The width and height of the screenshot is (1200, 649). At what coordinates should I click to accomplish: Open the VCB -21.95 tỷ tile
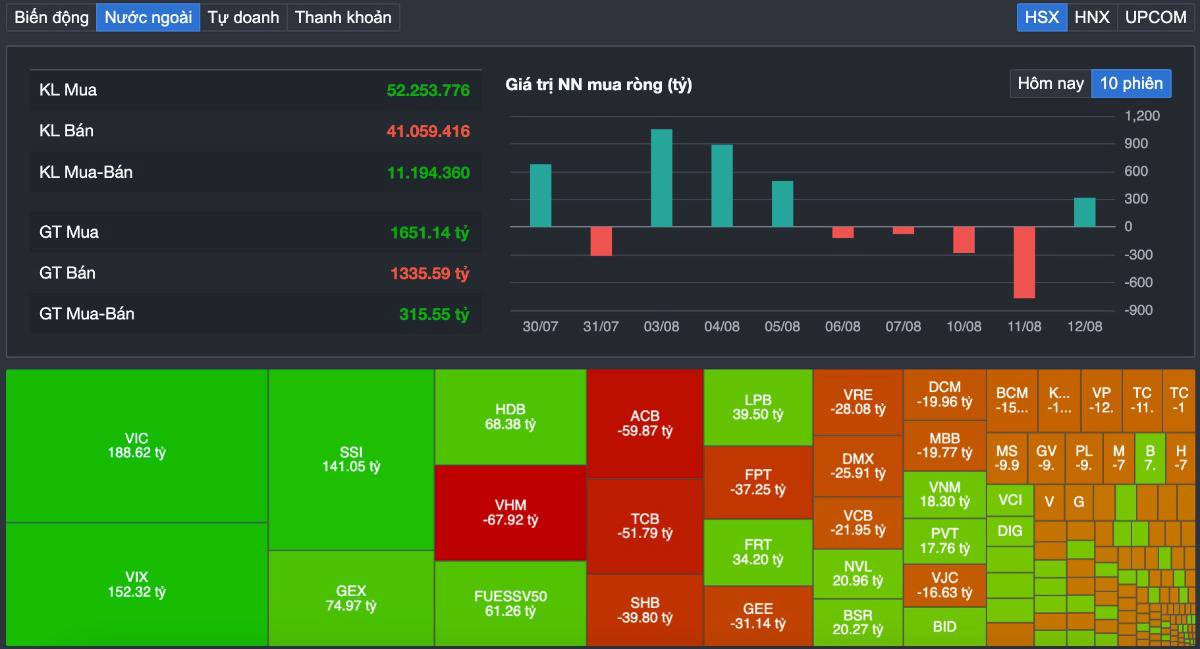click(x=858, y=523)
